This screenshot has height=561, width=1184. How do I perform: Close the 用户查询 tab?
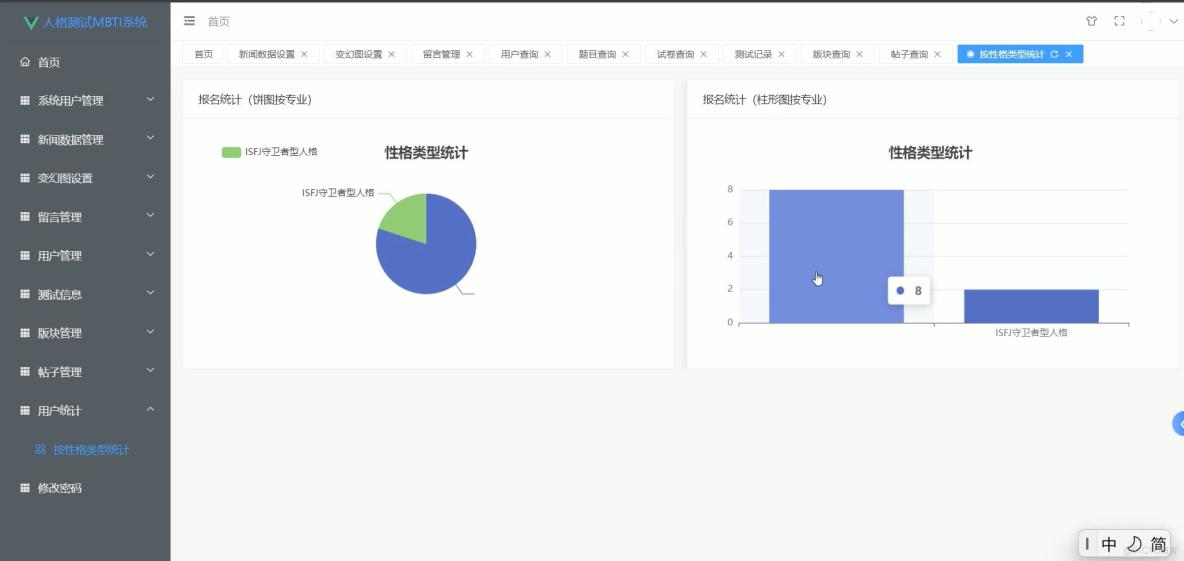pyautogui.click(x=547, y=54)
